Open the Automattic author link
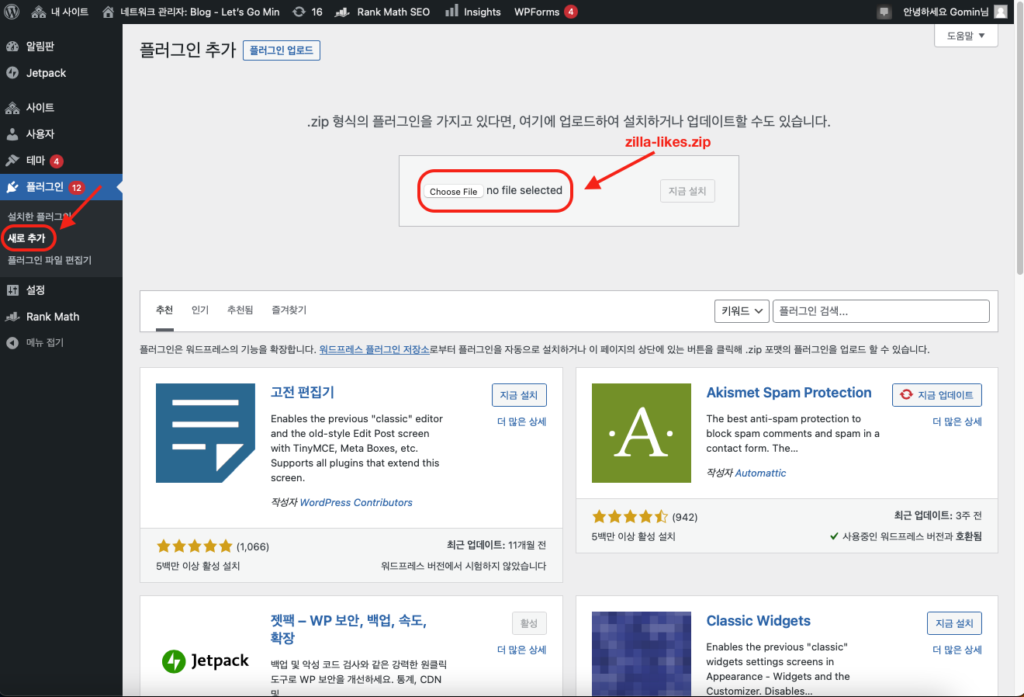1024x697 pixels. pos(760,473)
